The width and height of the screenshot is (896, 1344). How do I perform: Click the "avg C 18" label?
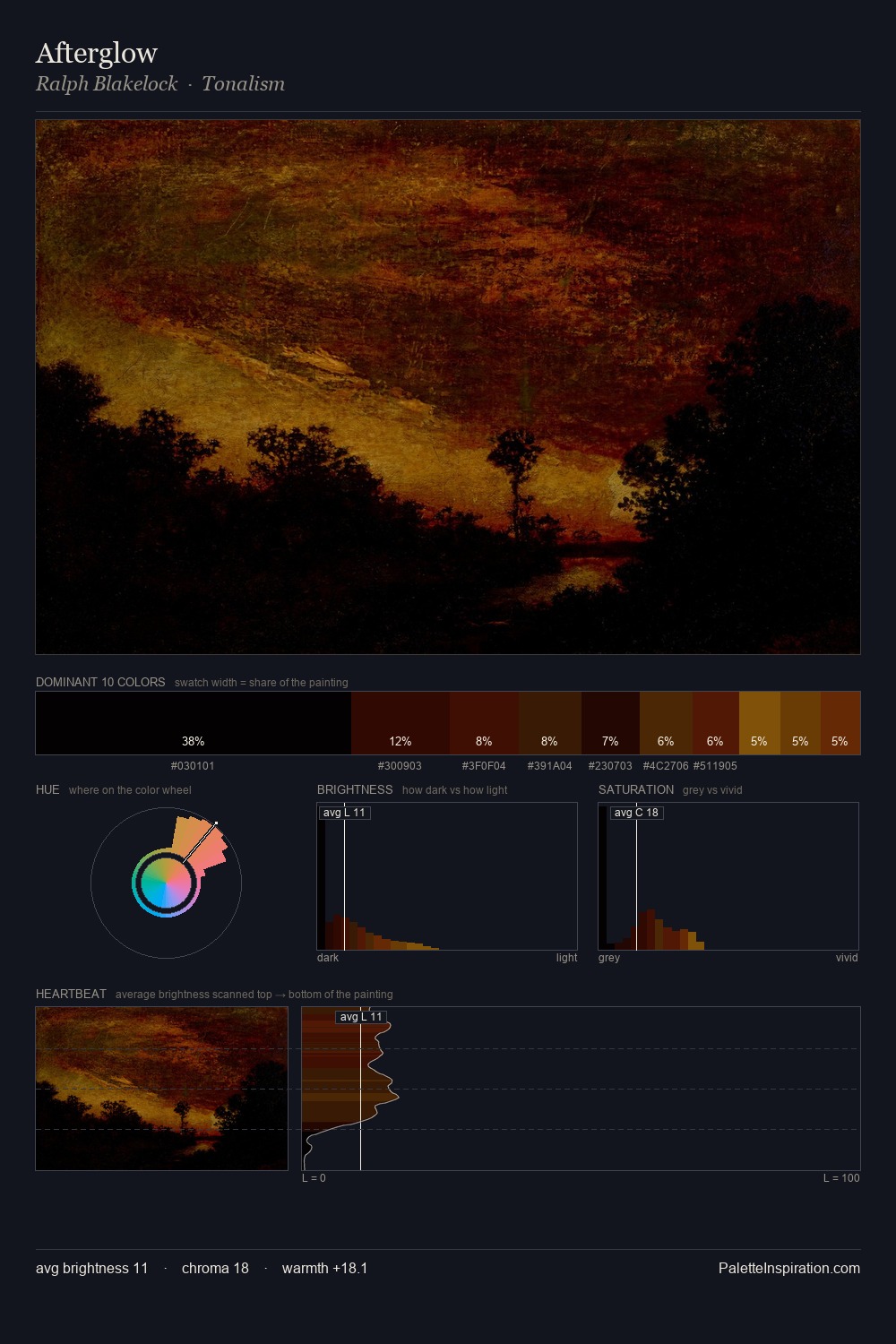(636, 813)
